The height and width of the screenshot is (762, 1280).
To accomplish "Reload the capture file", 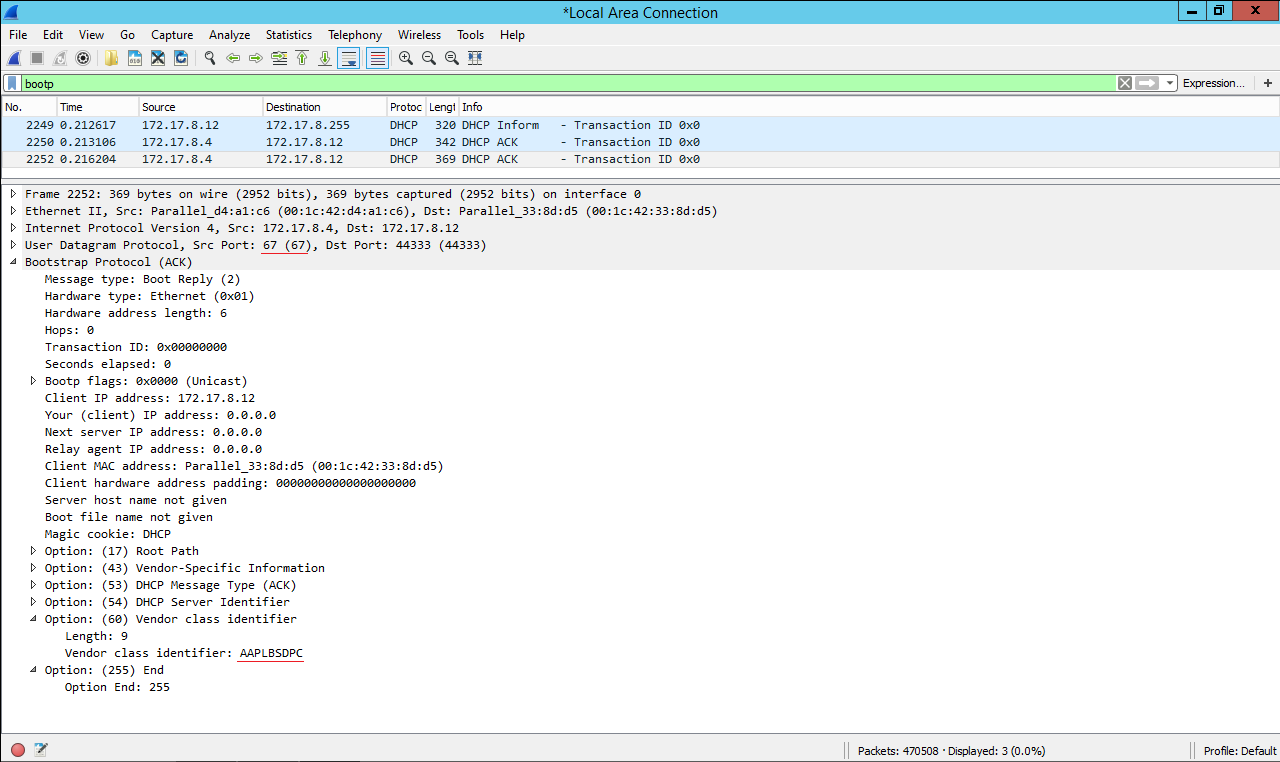I will pos(181,58).
